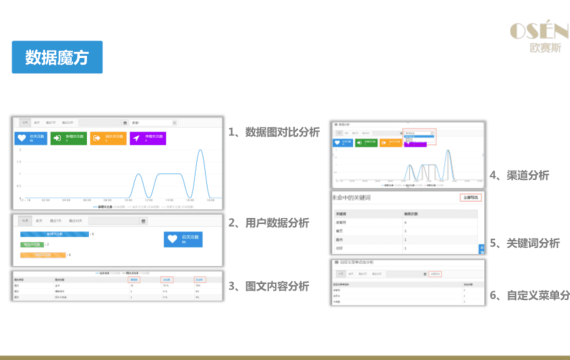Select first time-range tab in user data panel
The image size is (570, 360).
[25, 221]
